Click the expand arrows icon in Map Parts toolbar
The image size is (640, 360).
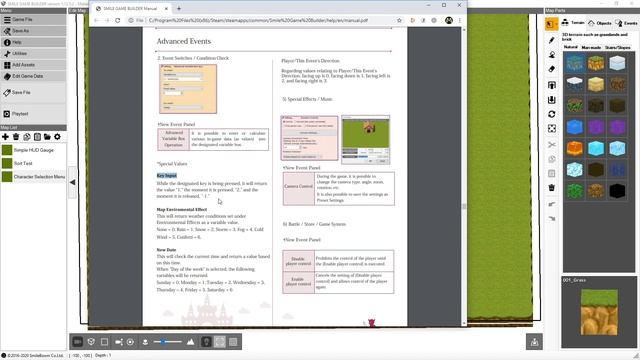pos(551,129)
